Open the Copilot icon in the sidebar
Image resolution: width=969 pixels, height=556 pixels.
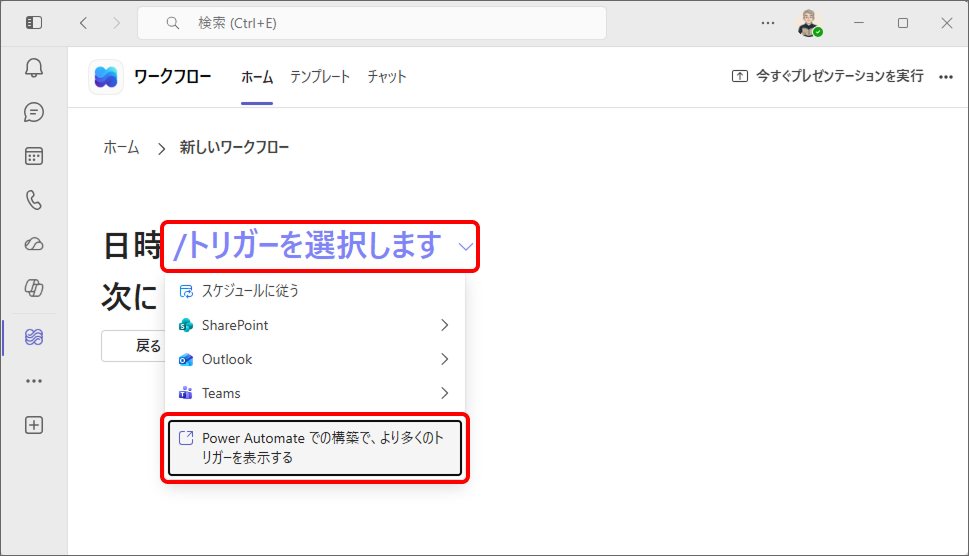click(x=34, y=288)
